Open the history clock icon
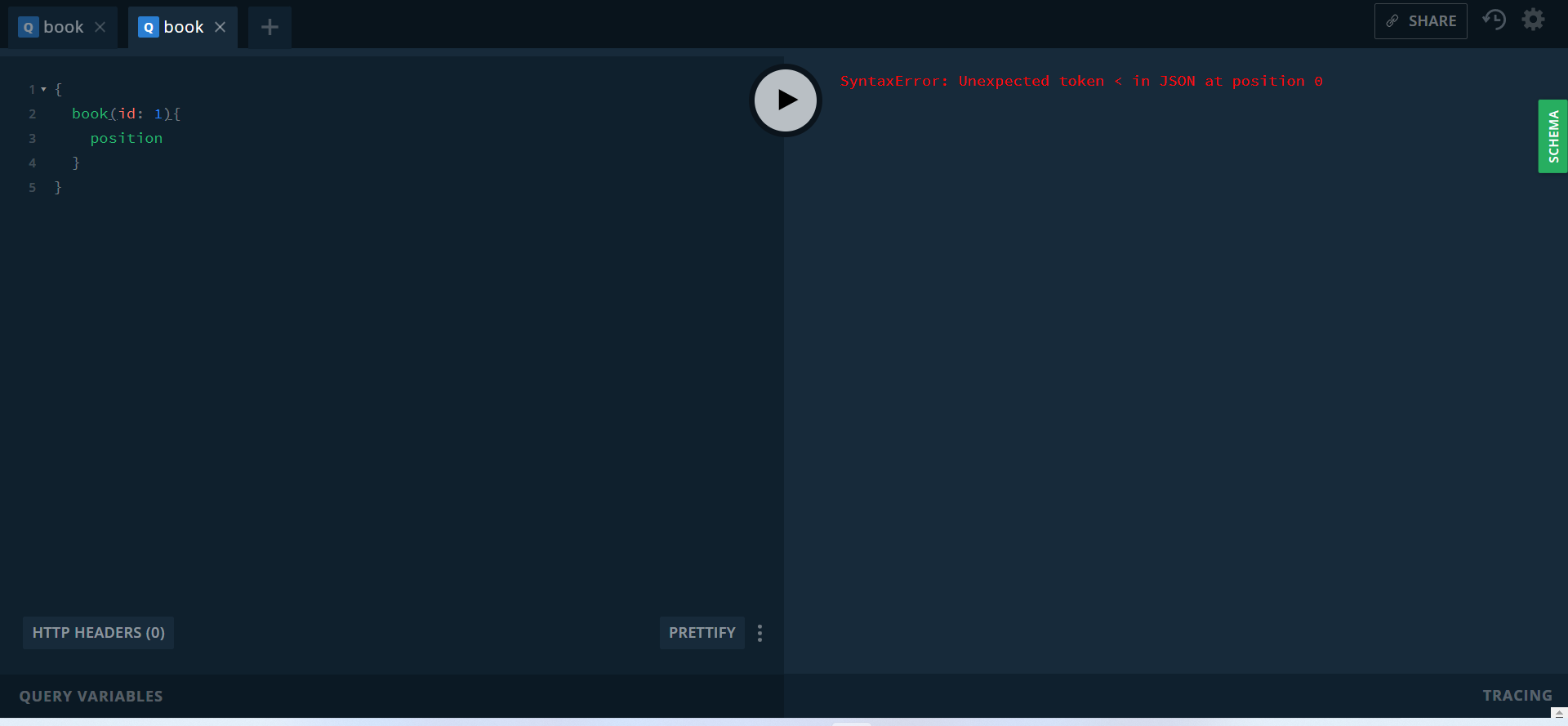 1494,20
